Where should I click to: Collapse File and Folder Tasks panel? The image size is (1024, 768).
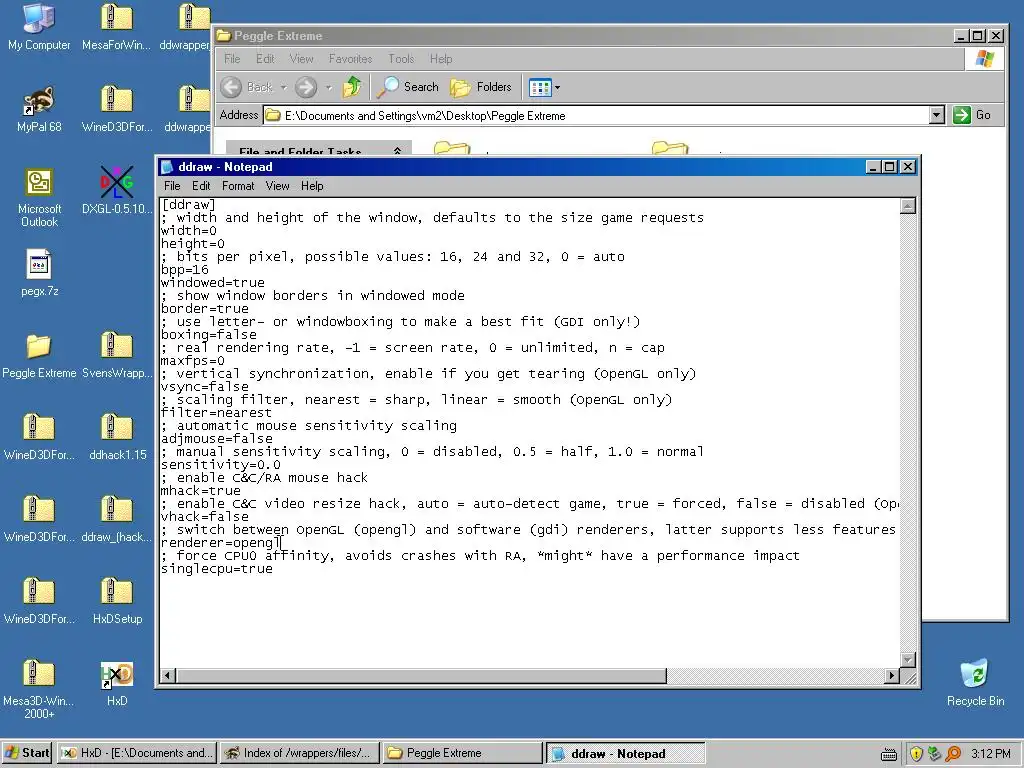pos(397,152)
